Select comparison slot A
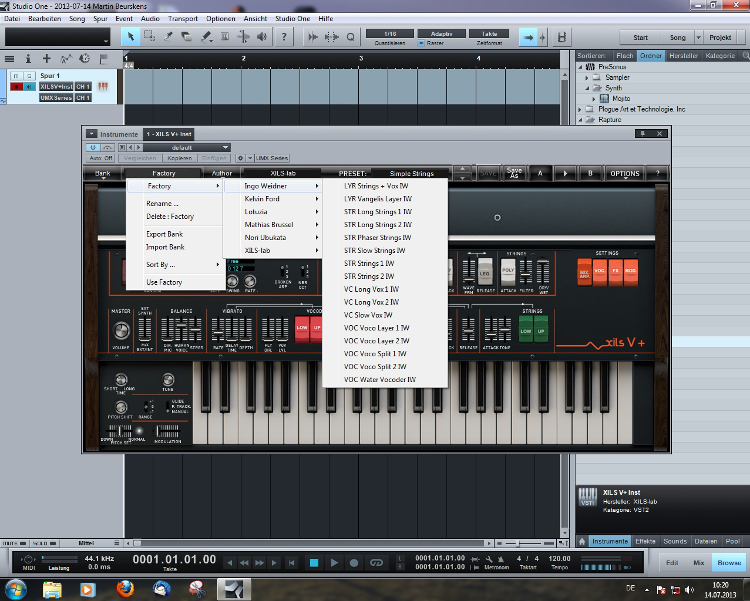750x601 pixels. point(540,173)
